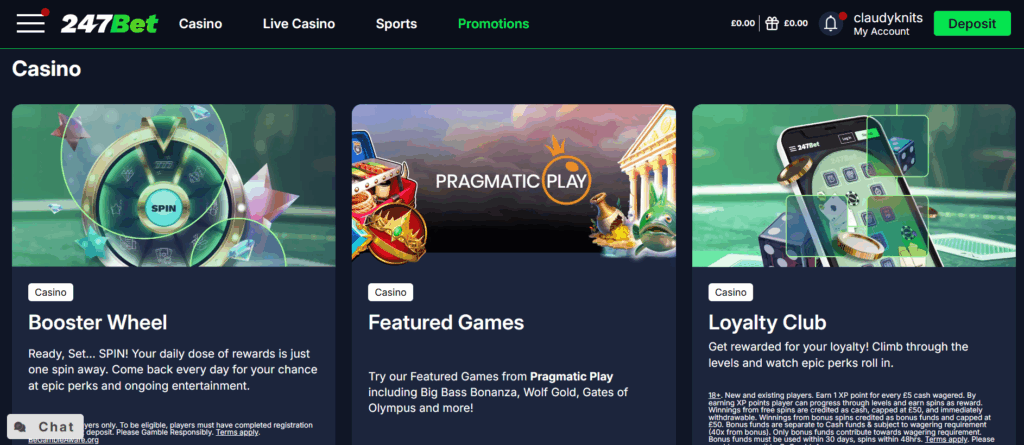Screen dimensions: 1024x445
Task: Click the £0.00 cash balance
Action: (743, 24)
